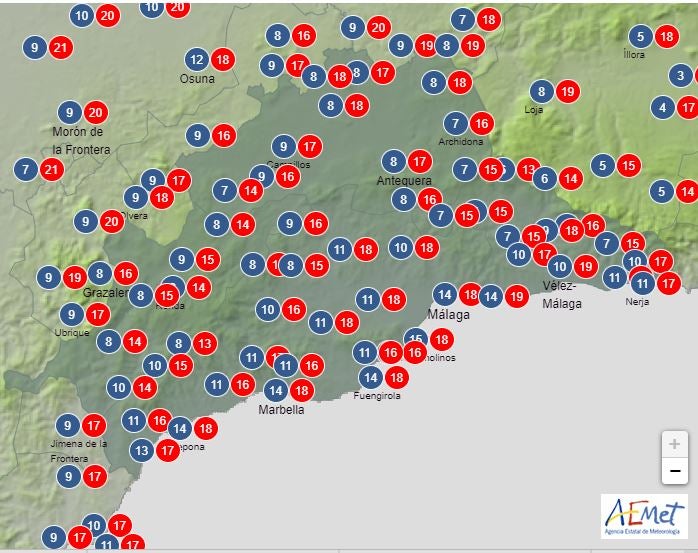This screenshot has width=698, height=553.
Task: Select red 19 marker above Vélez-Málaga
Action: [585, 267]
